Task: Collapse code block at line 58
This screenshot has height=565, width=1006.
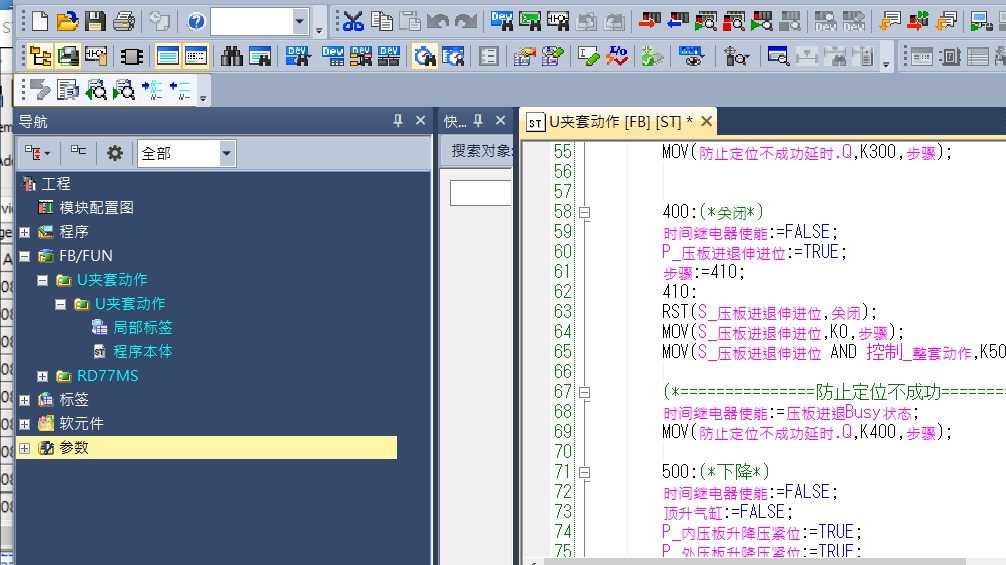Action: click(585, 212)
